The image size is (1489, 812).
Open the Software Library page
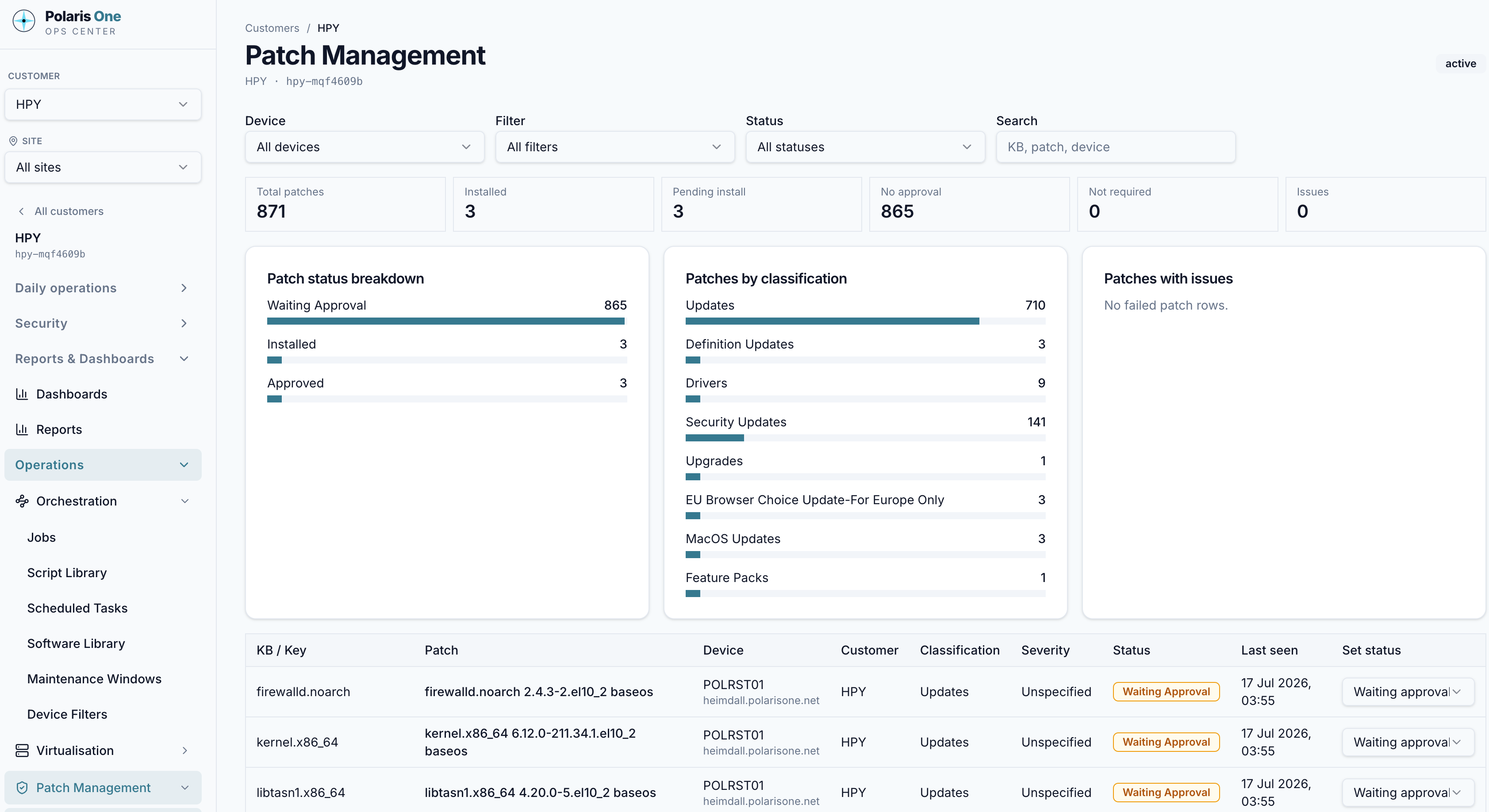click(76, 643)
